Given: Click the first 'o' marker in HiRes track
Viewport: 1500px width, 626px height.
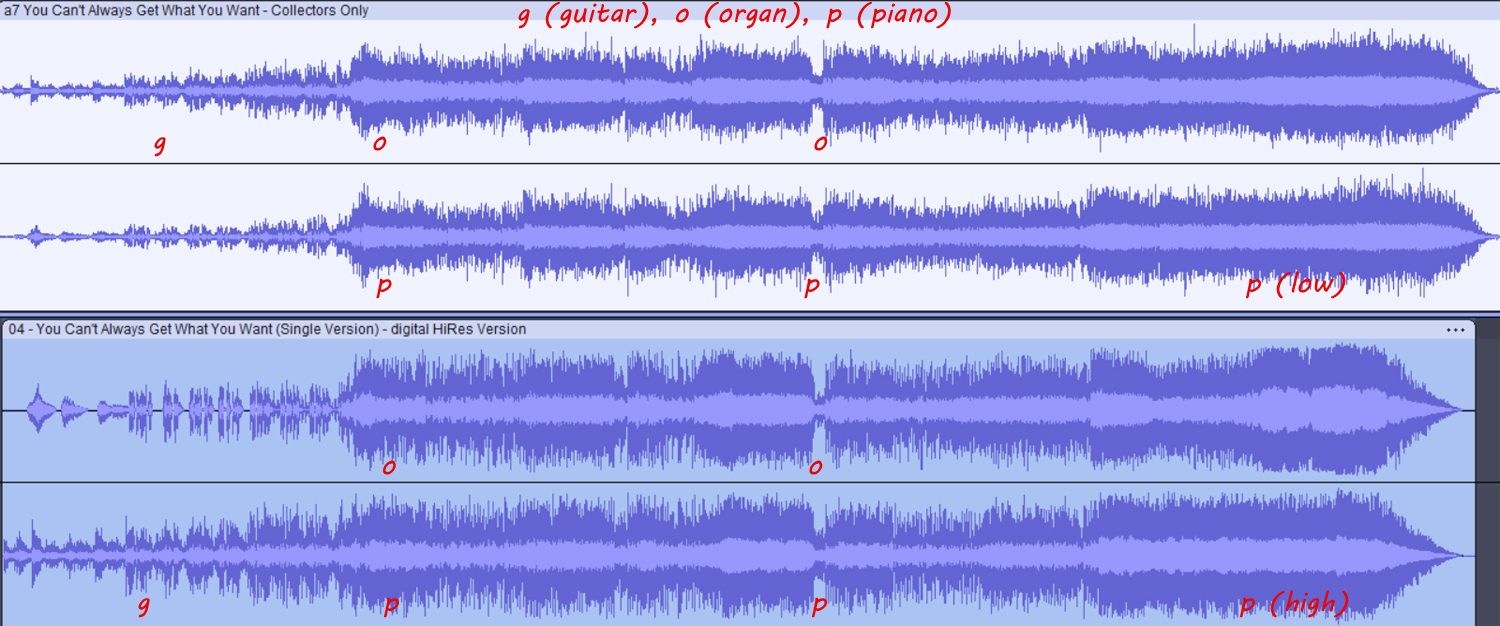Looking at the screenshot, I should (x=388, y=466).
